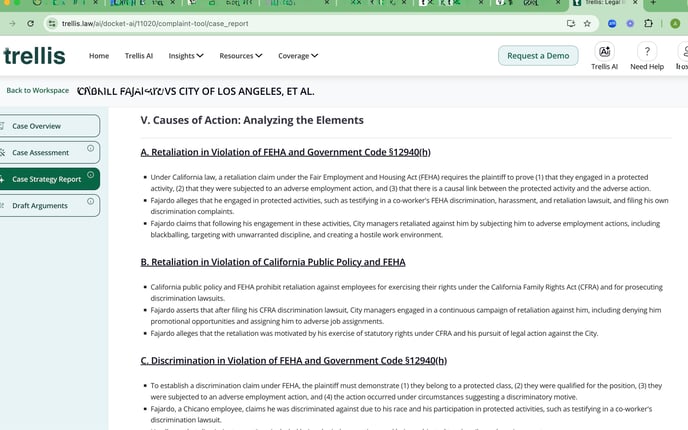Click bullet "Fajardo, a Chicano employee, claims"
The image size is (688, 430).
[x=401, y=414]
